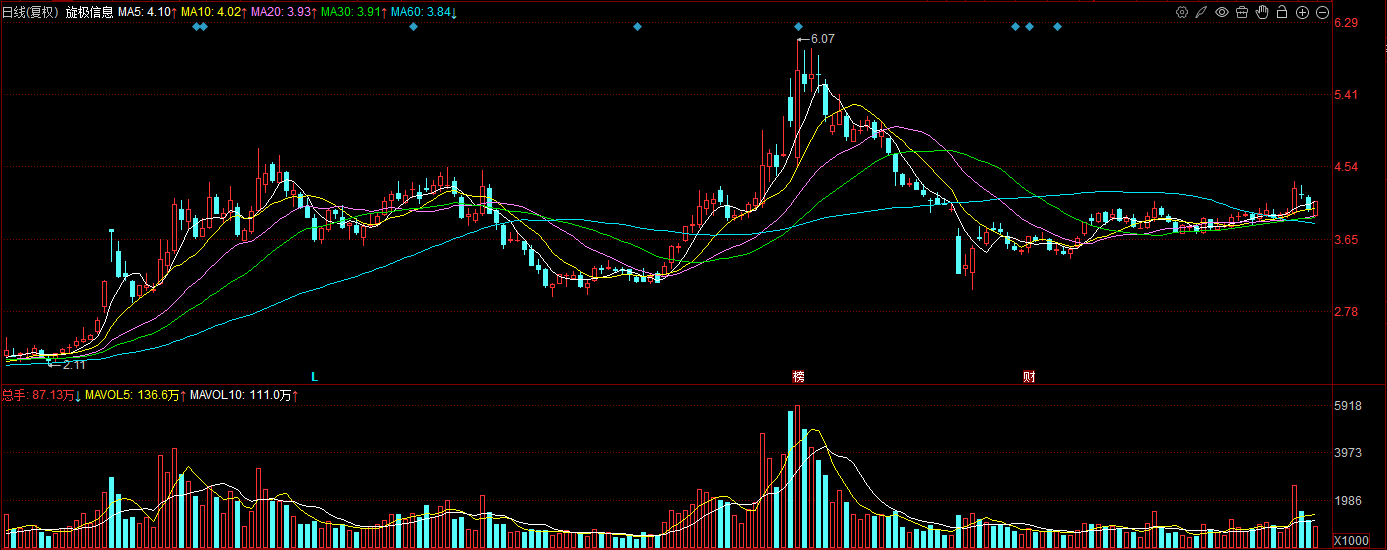Open chart settings gear icon
1387x550 pixels.
click(1182, 12)
